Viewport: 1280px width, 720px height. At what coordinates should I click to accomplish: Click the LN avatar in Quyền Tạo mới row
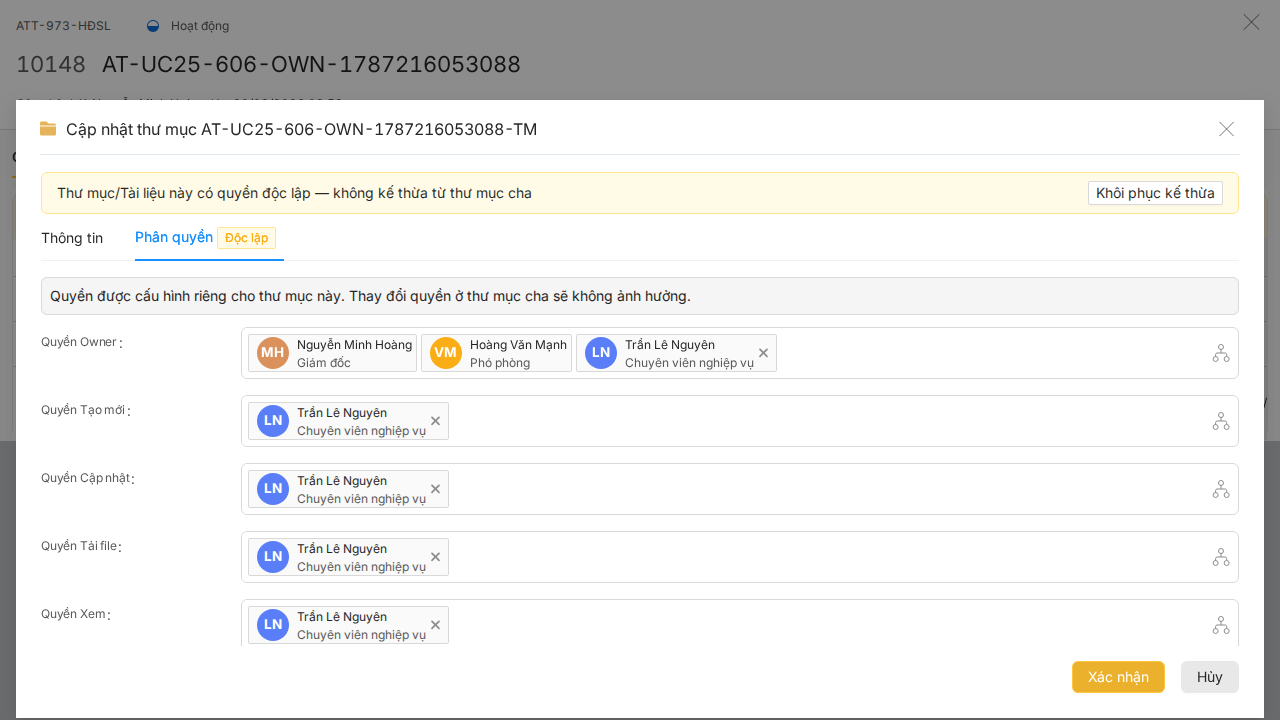(x=273, y=421)
